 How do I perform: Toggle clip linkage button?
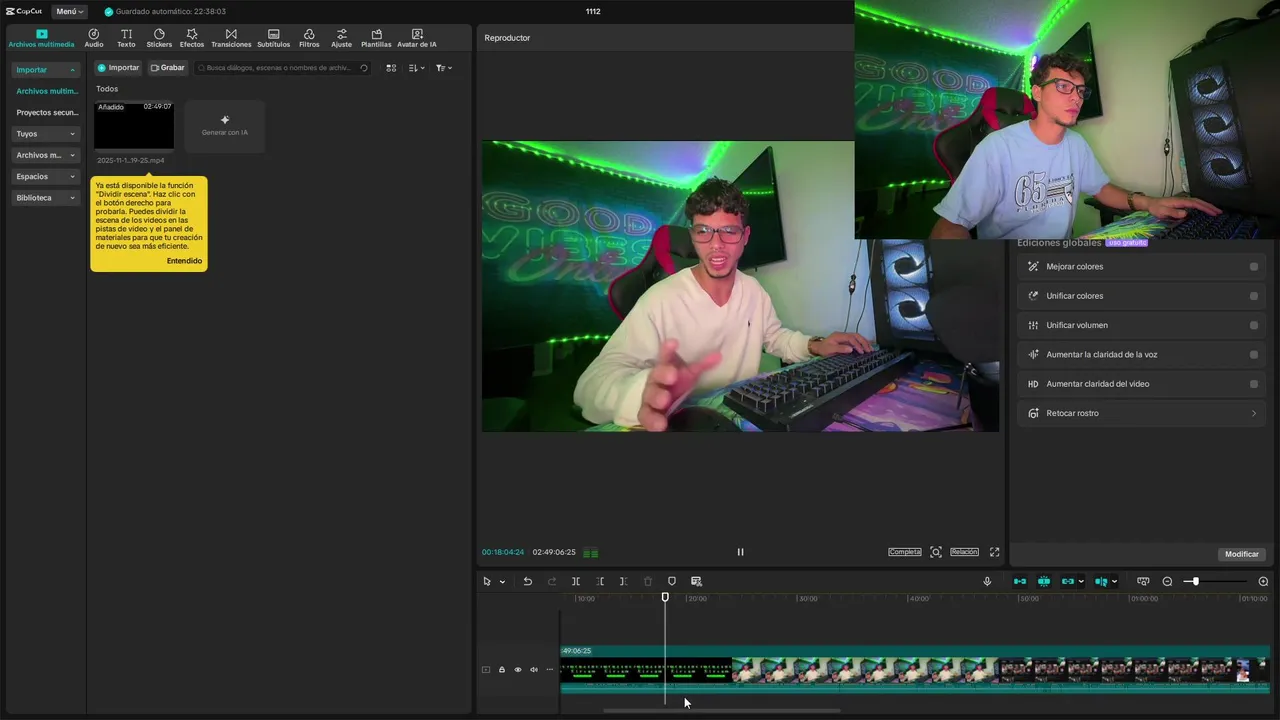[1068, 581]
